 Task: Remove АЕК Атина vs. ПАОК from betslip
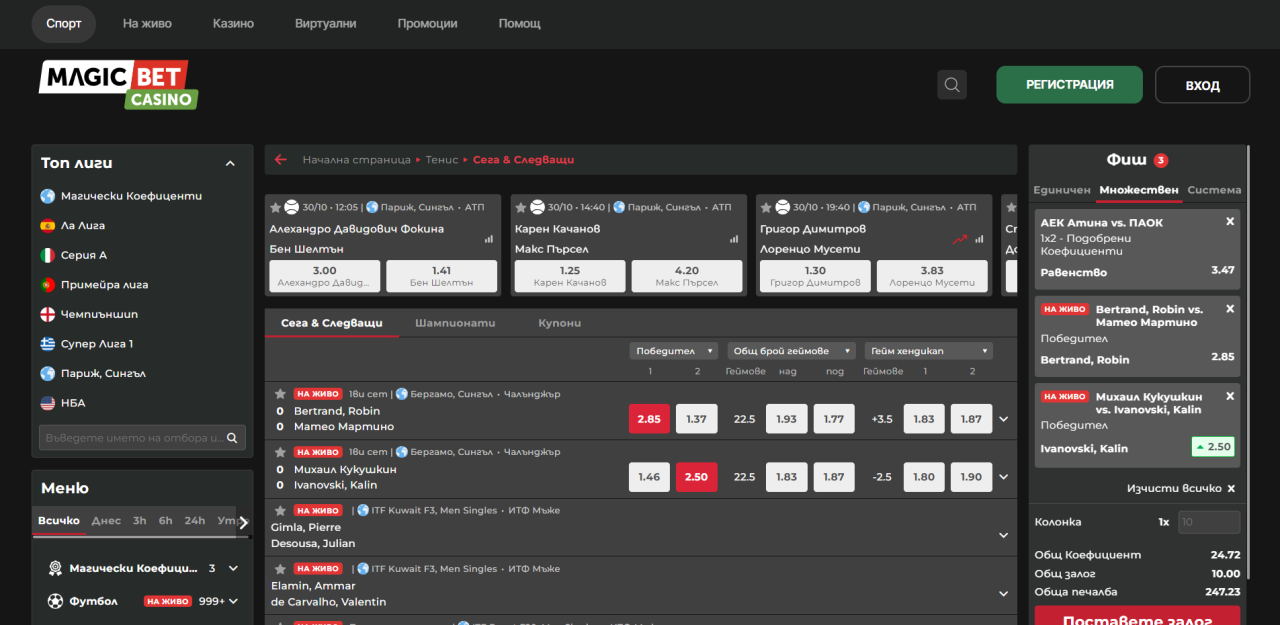point(1230,222)
